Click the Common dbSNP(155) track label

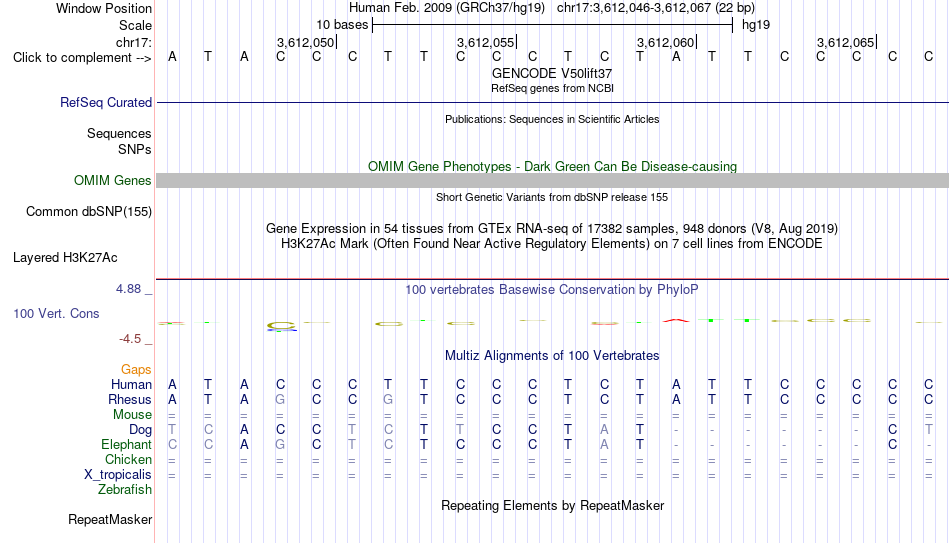(x=88, y=212)
